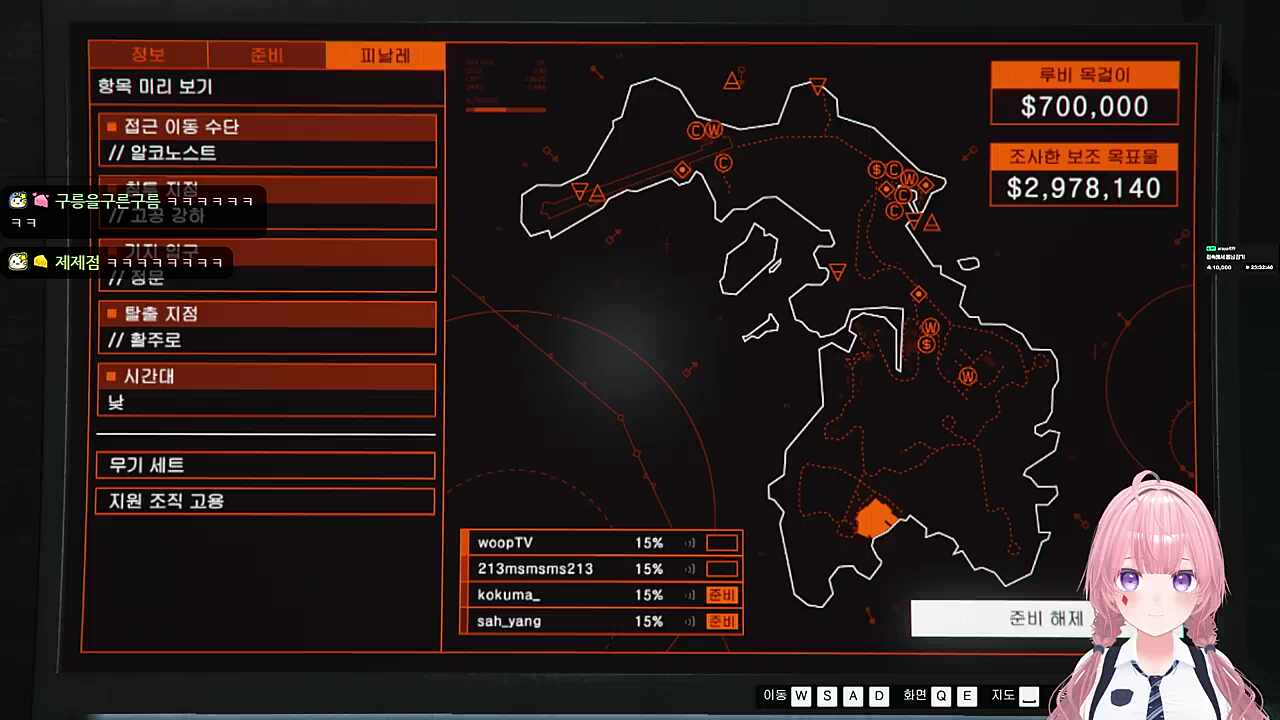Click kokuma_'s voice chat speaker icon
Image resolution: width=1280 pixels, height=720 pixels.
690,595
